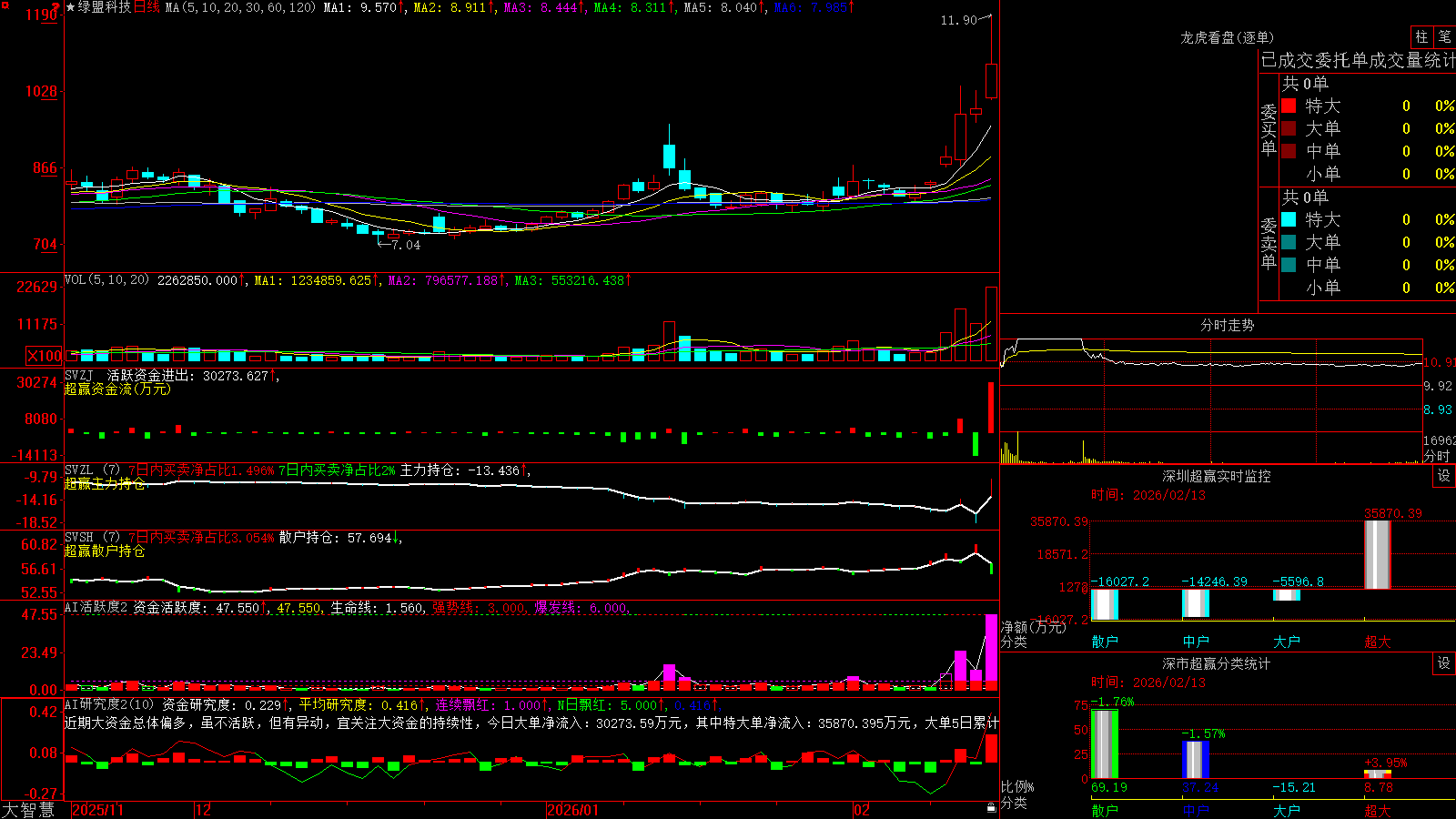Click the VOL(5,10,20) indicator label

coord(106,280)
